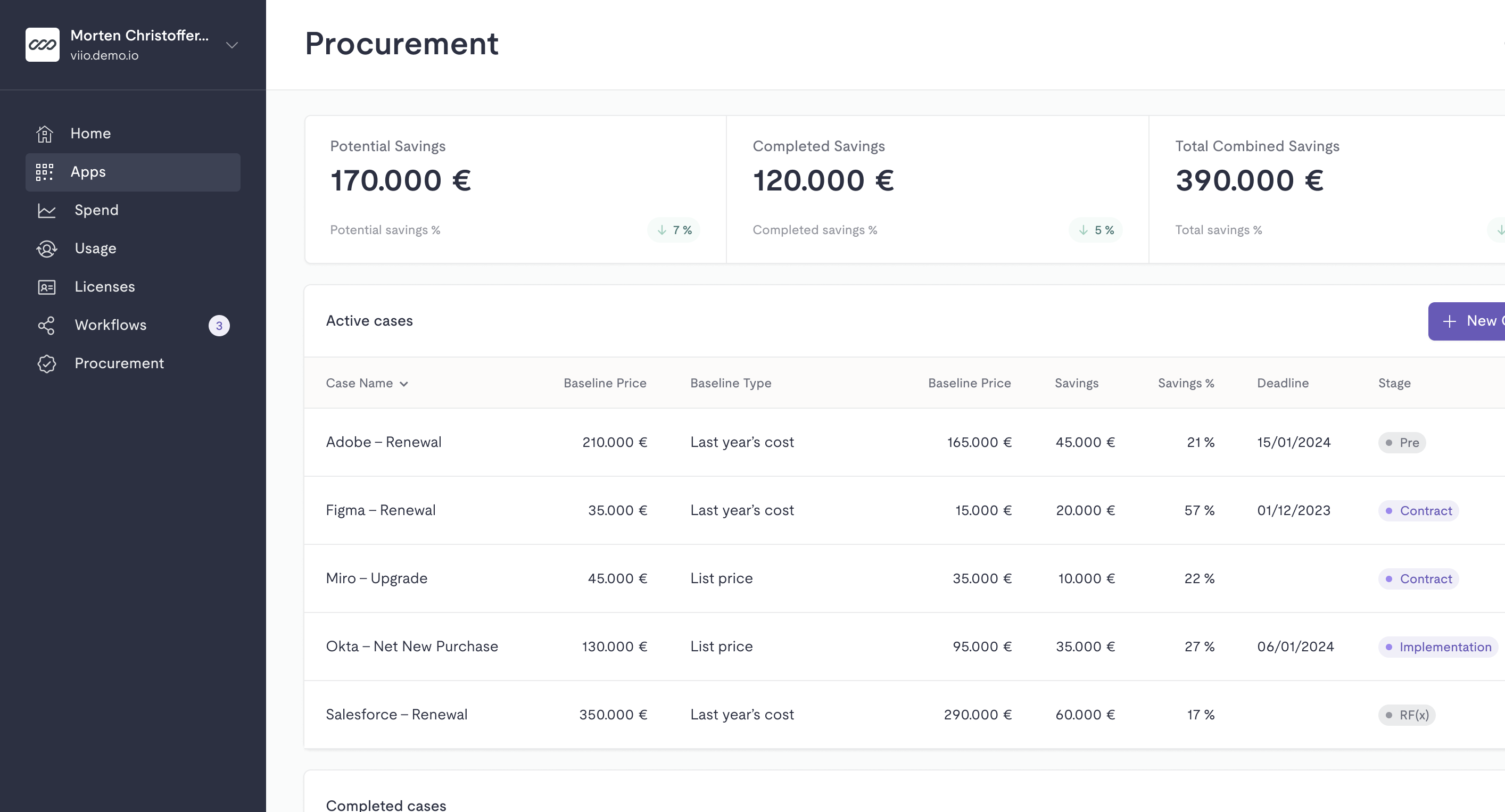Select the Usage icon in sidebar
The image size is (1505, 812).
[x=46, y=248]
